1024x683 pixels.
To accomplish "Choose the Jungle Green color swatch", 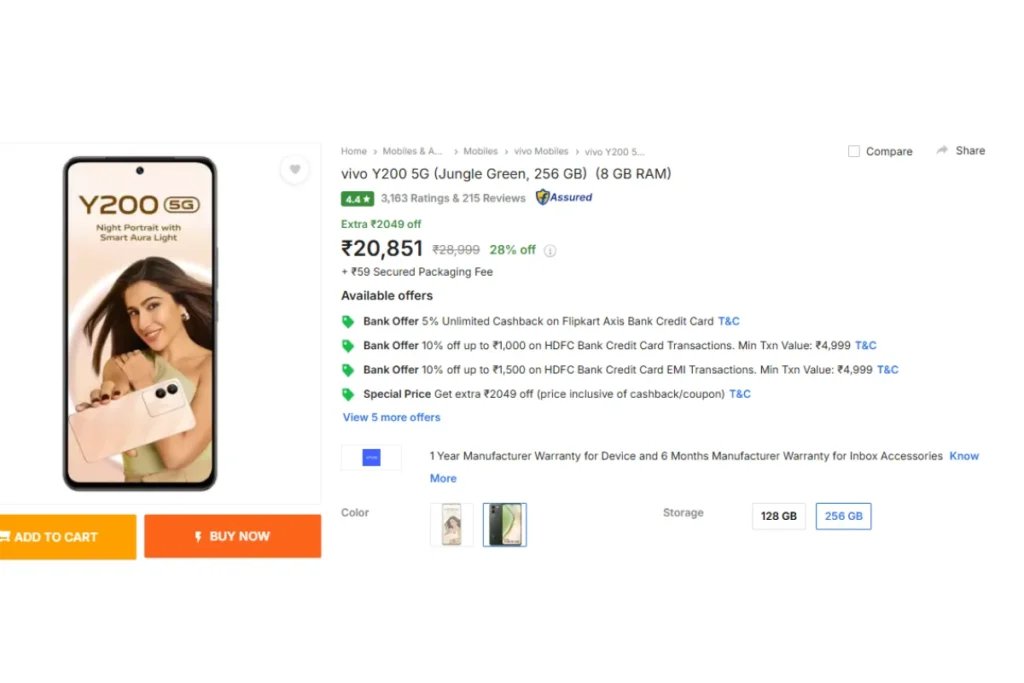I will [505, 525].
